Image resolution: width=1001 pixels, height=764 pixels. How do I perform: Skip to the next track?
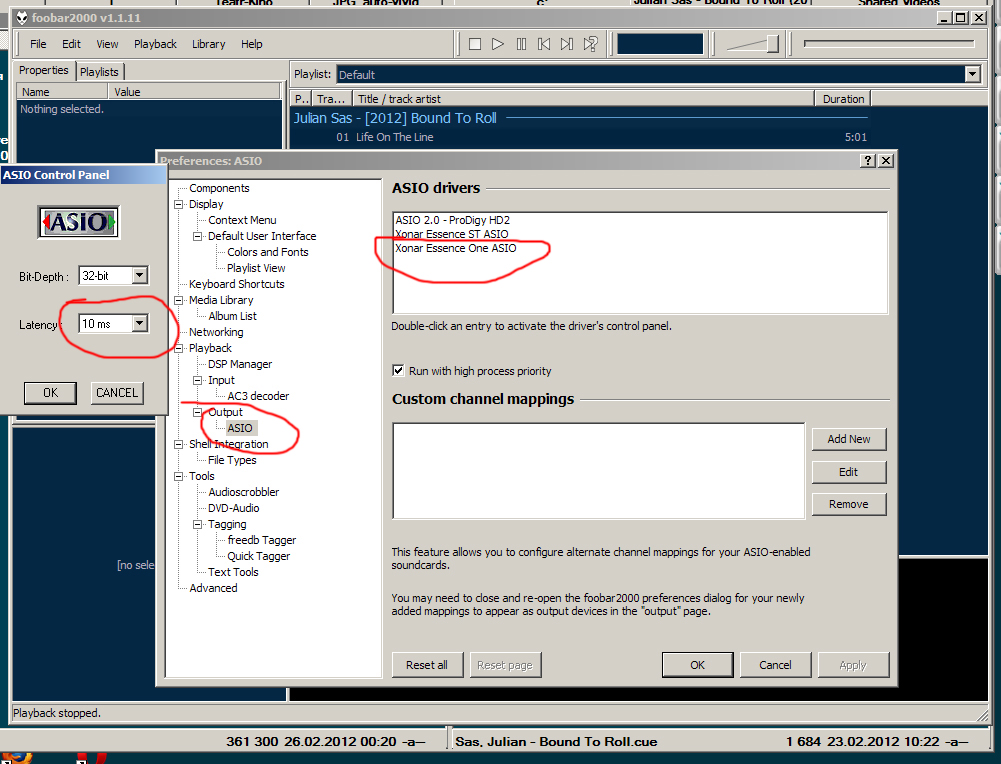coord(567,44)
